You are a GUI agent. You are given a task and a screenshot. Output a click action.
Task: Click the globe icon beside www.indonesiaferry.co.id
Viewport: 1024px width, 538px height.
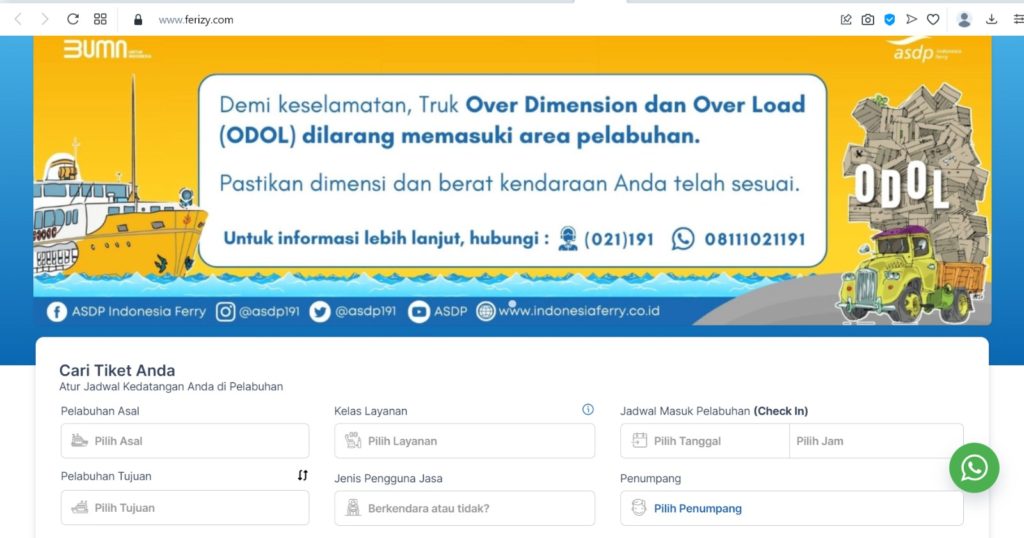(486, 311)
